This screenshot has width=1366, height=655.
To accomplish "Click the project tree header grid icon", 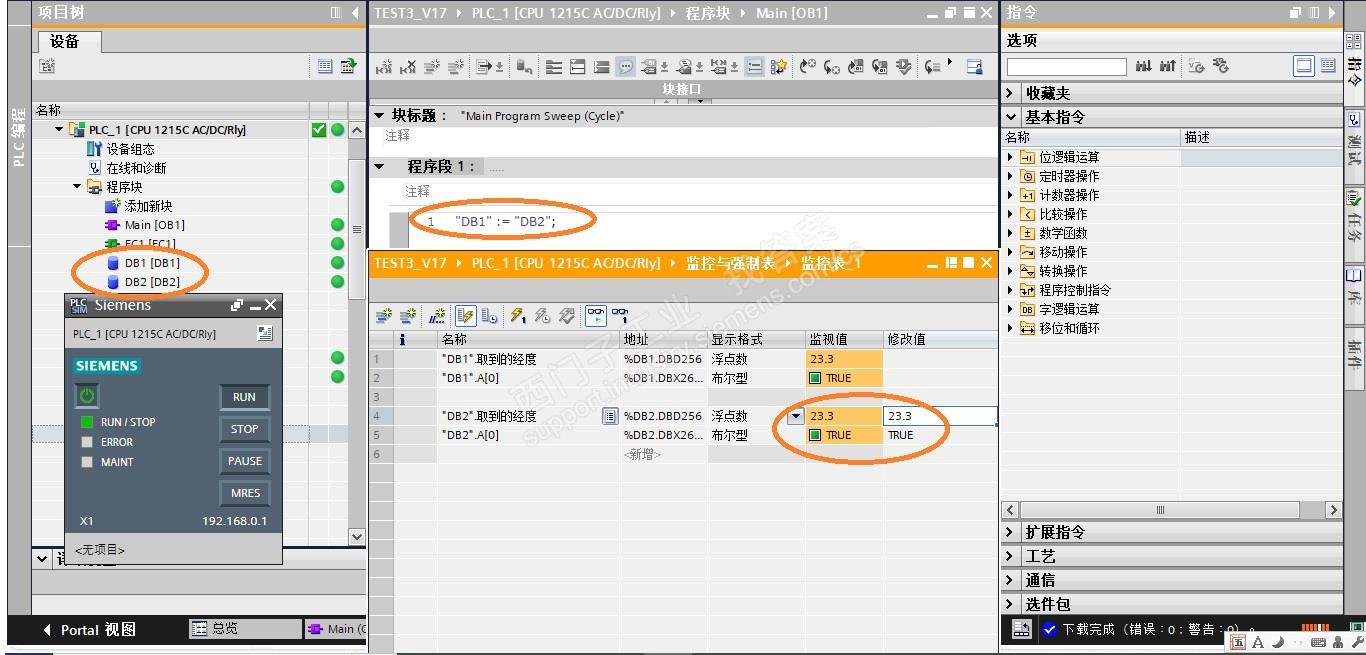I will (335, 13).
